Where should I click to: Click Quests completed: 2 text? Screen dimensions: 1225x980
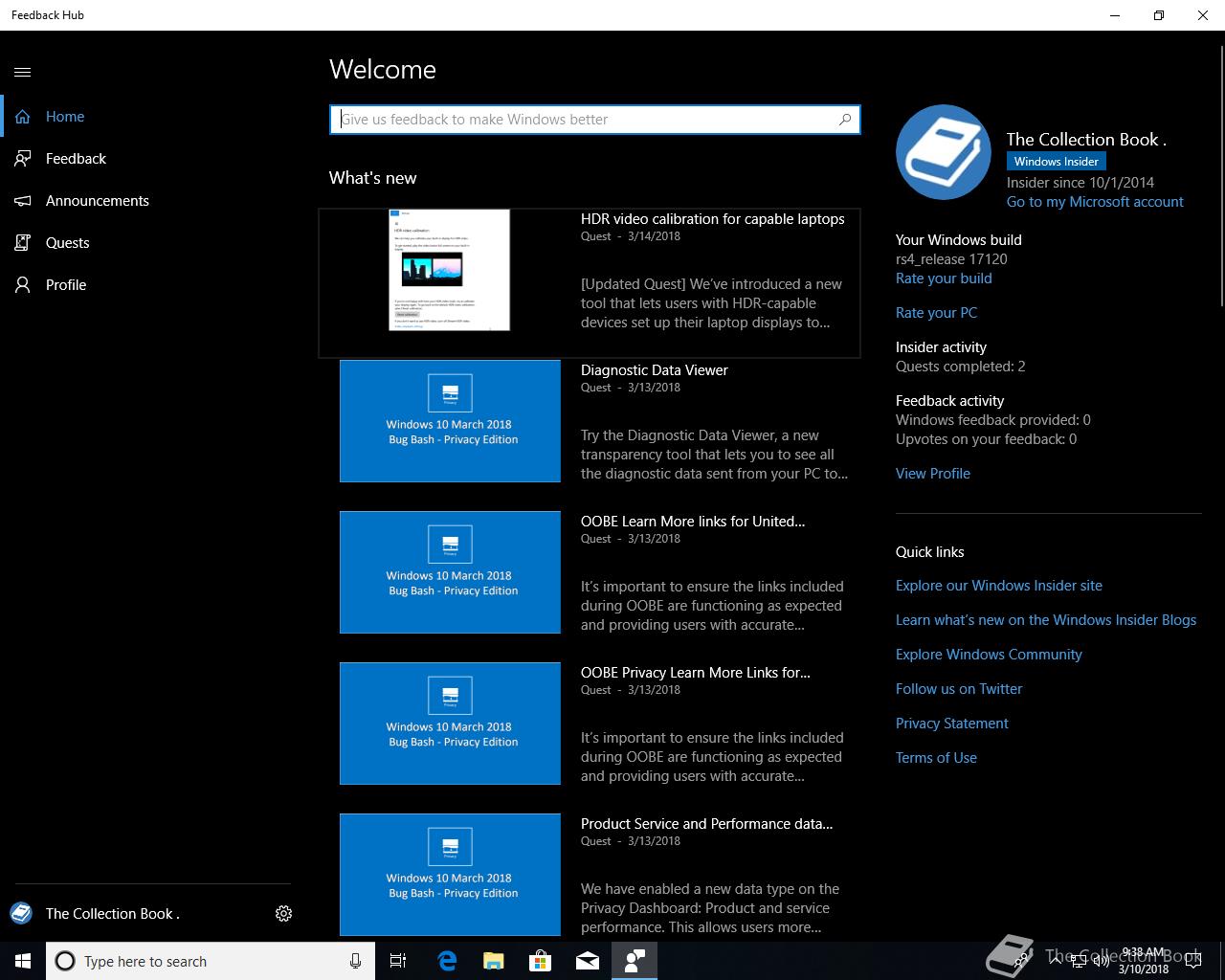click(960, 367)
